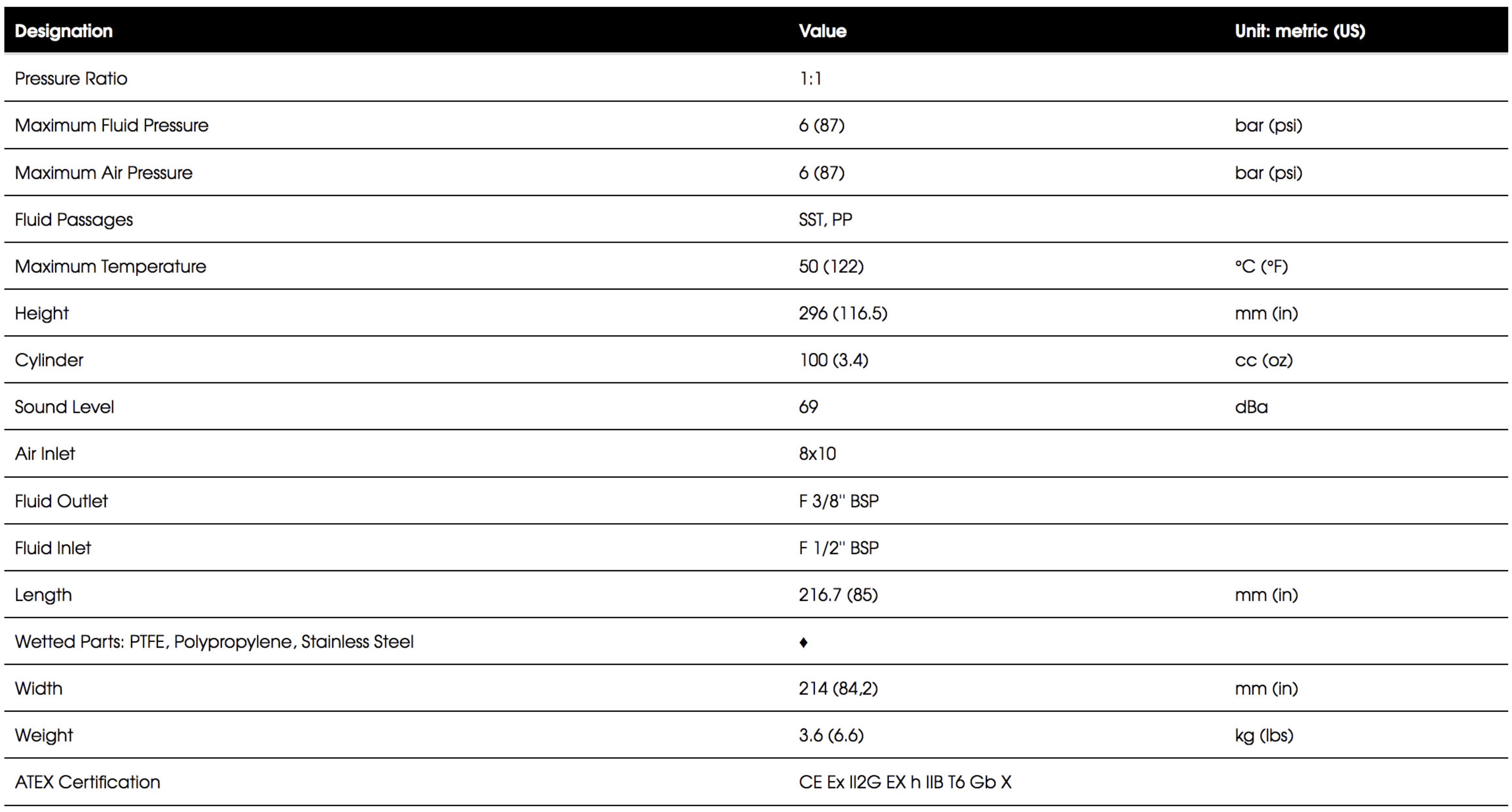
Task: Select the Fluid Outlet value F 3/8'' BSP
Action: [839, 501]
